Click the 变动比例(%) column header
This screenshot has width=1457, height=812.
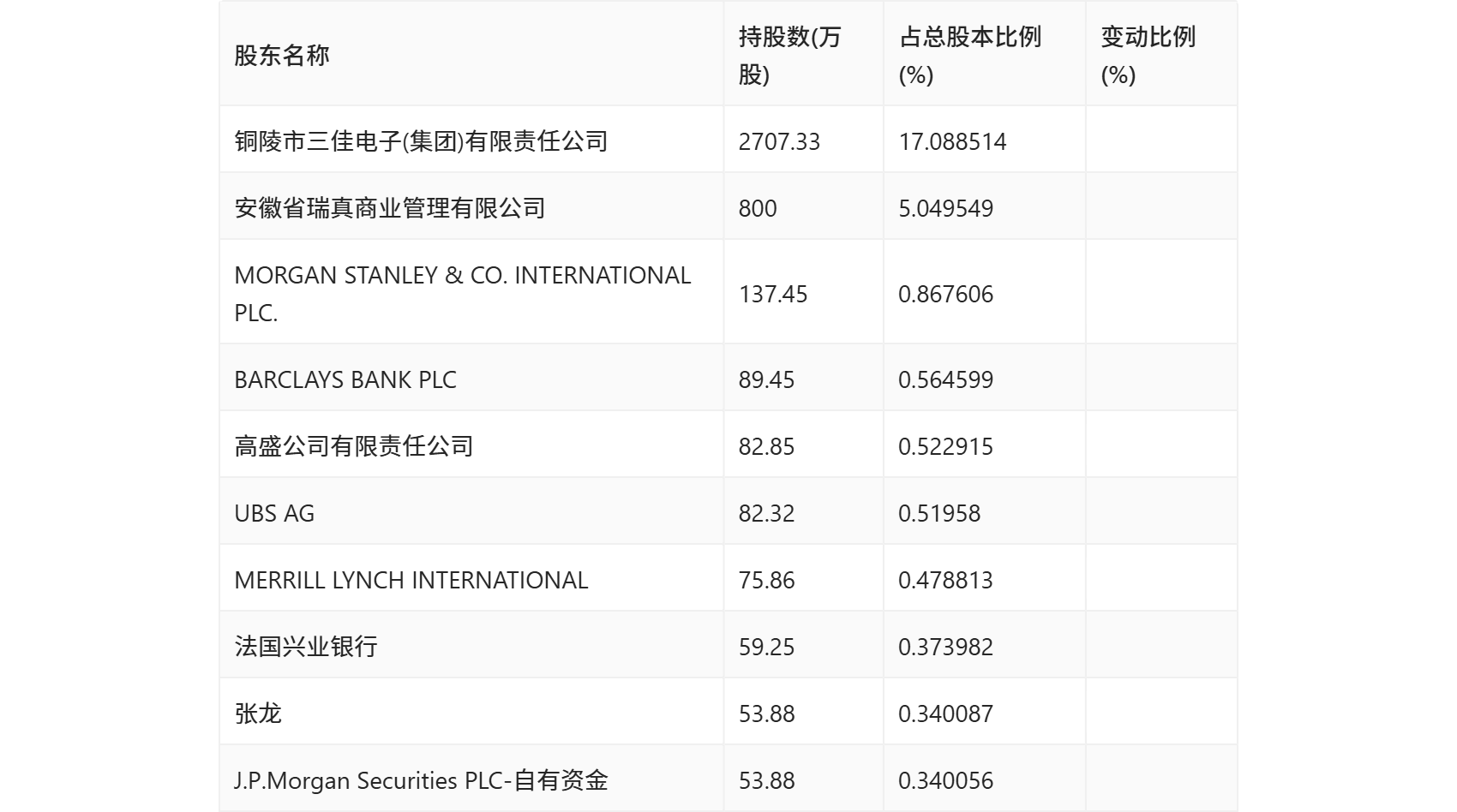[x=1148, y=56]
